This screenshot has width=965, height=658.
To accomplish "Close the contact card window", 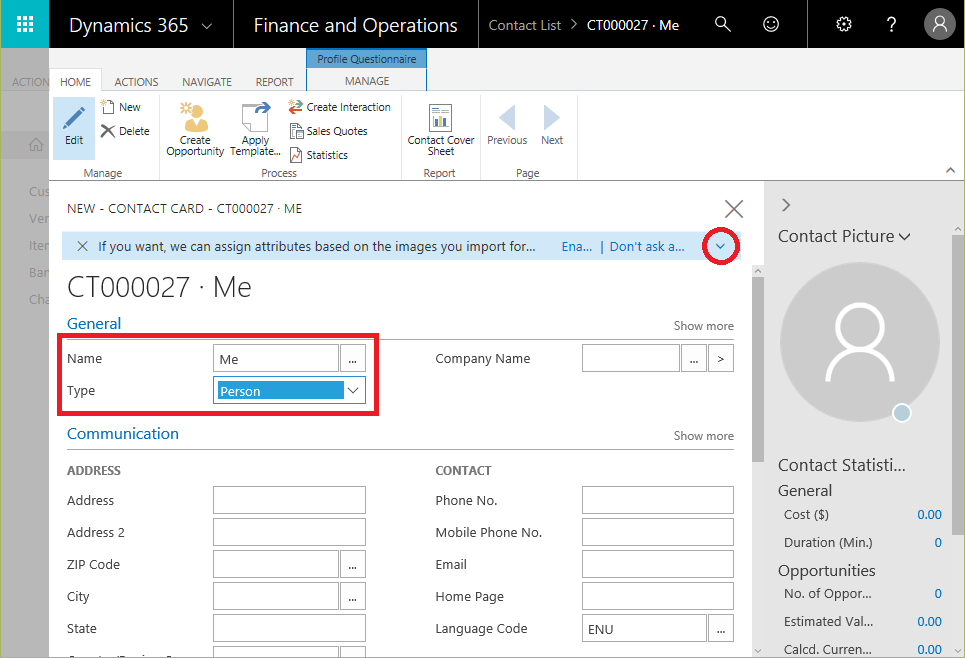I will point(734,209).
